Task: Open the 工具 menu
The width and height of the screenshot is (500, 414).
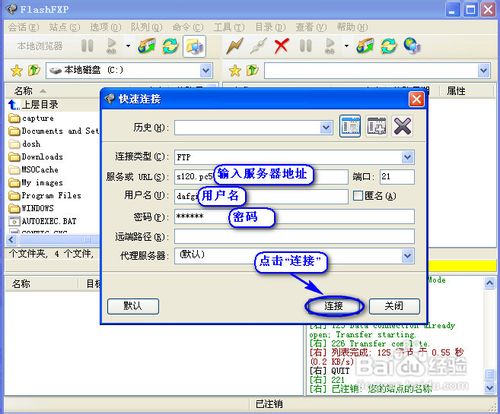Action: [x=229, y=27]
